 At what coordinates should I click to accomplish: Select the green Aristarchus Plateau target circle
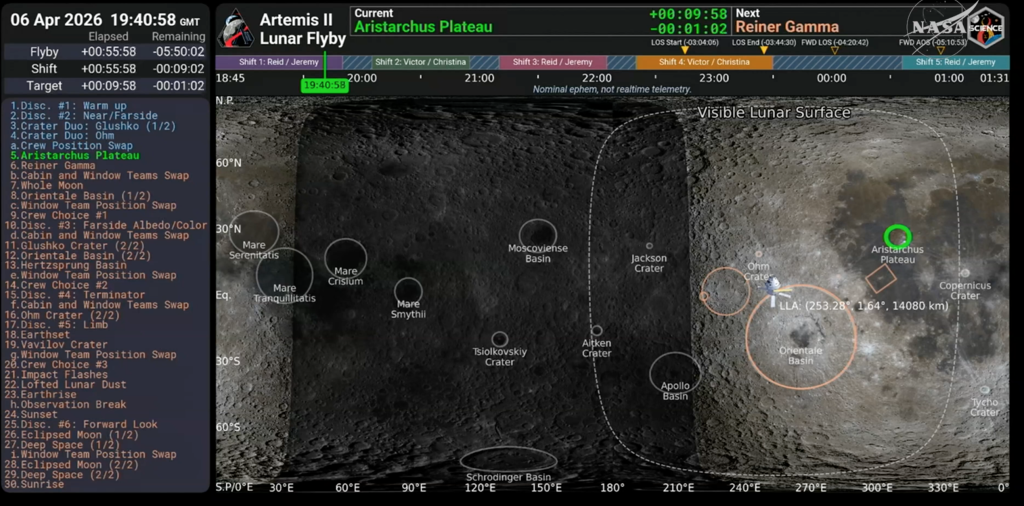tap(897, 236)
